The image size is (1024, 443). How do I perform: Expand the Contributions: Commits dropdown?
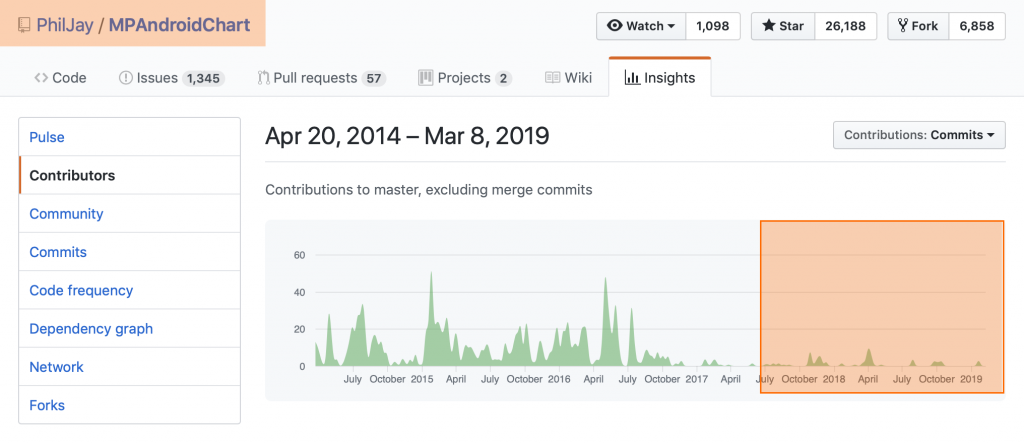pos(918,135)
